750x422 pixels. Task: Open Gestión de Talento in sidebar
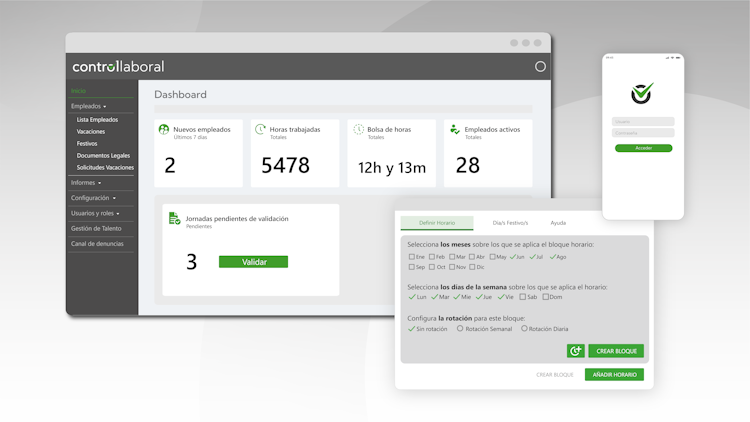point(96,229)
